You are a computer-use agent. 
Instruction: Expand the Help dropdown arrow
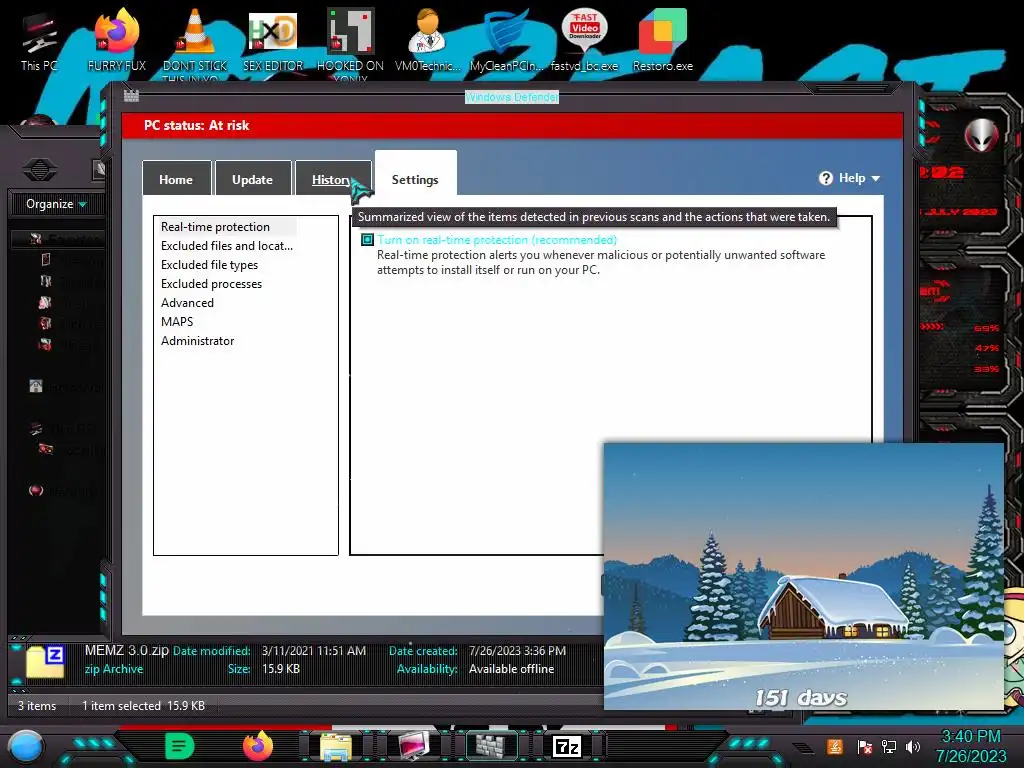(x=876, y=178)
